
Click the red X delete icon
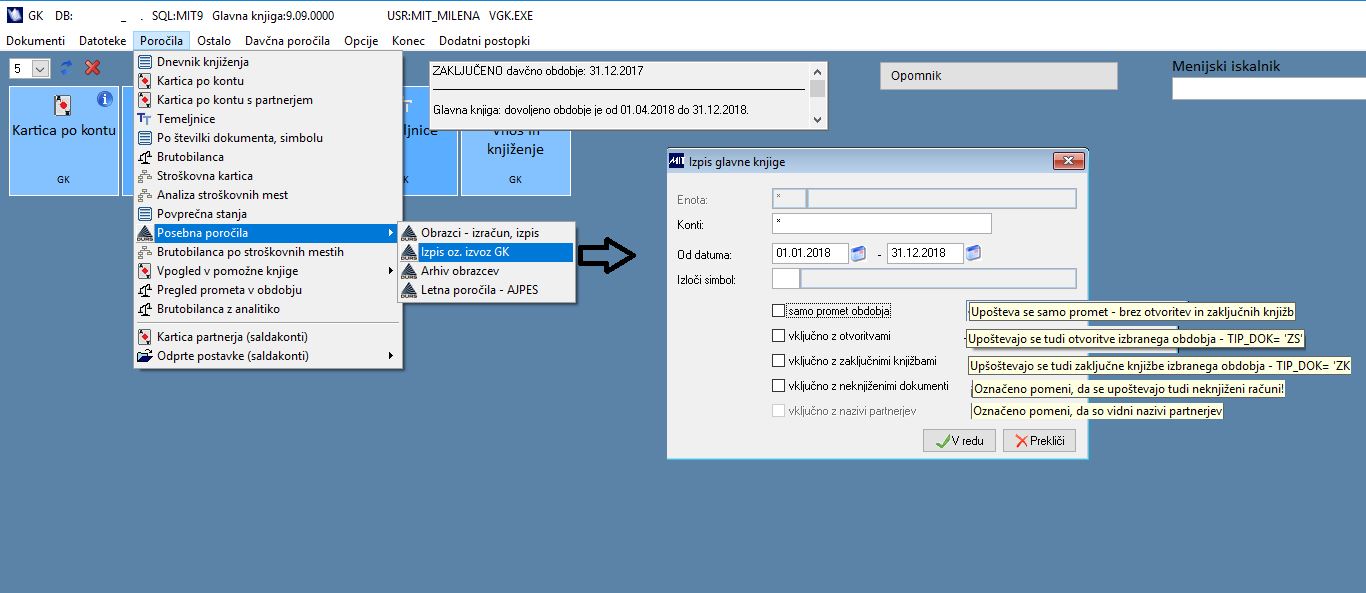[93, 68]
